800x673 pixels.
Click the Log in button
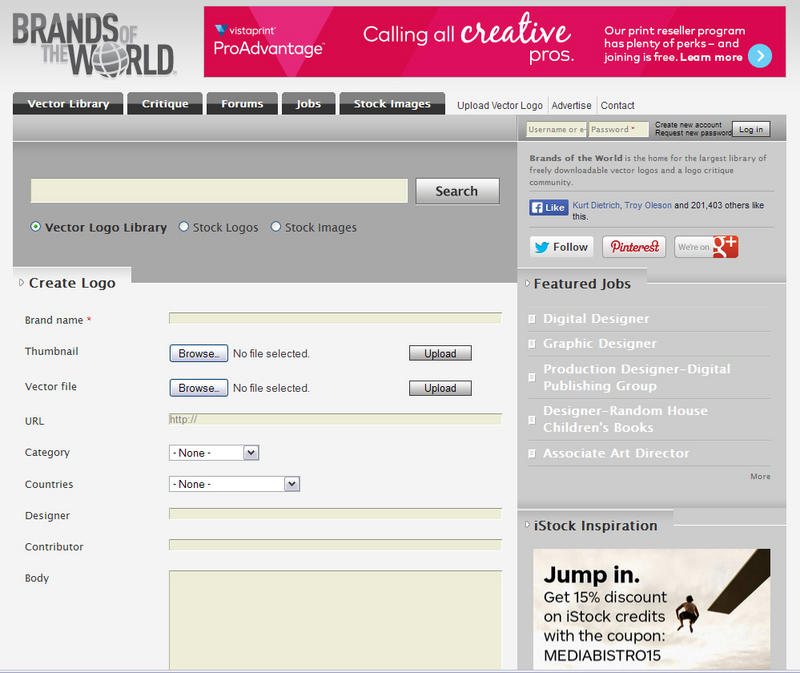point(751,129)
